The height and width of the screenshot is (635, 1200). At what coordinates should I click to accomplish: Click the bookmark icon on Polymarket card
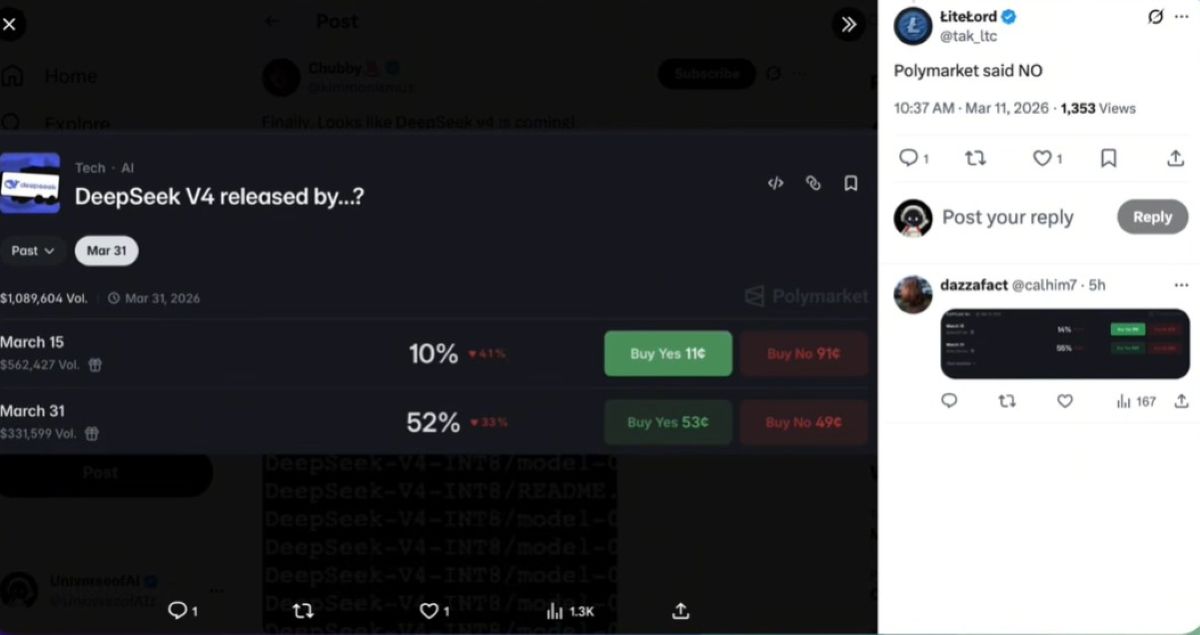point(851,183)
